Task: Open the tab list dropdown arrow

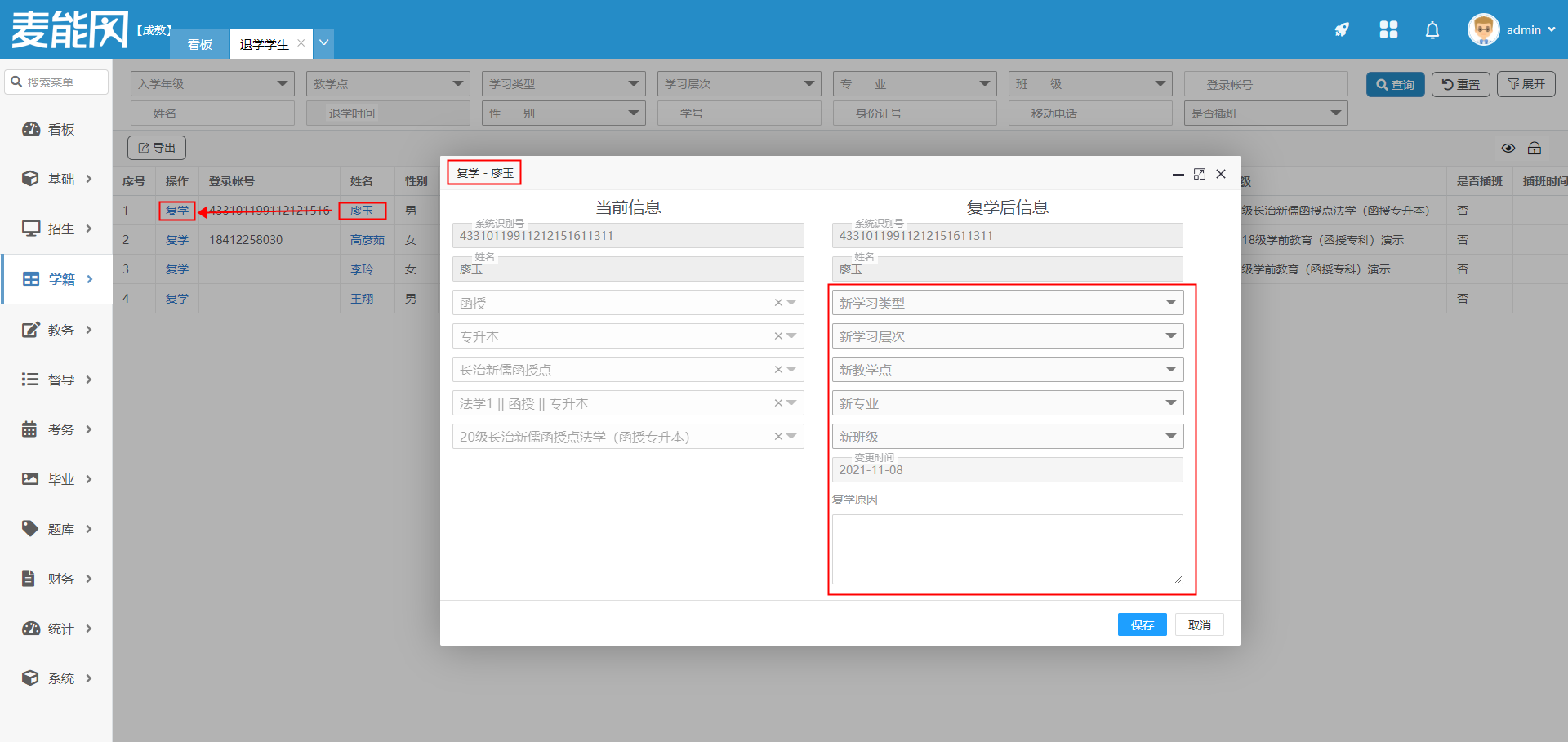Action: click(324, 43)
